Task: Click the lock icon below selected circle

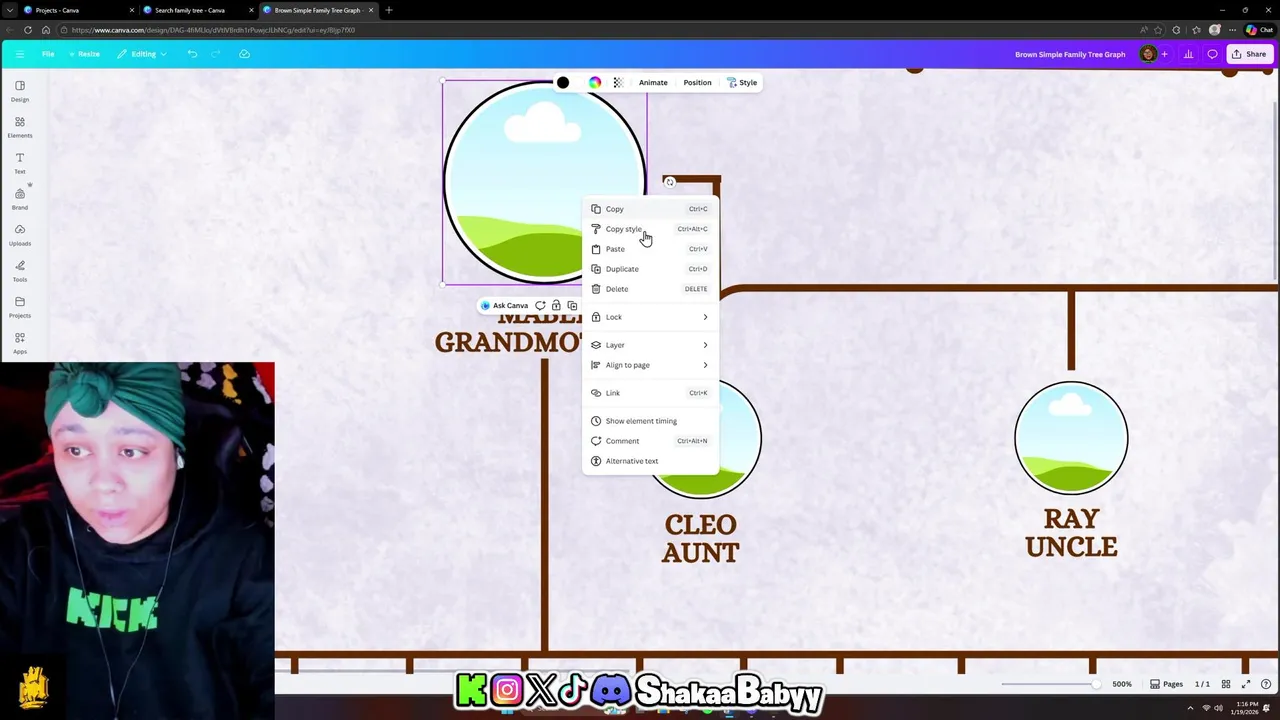Action: tap(556, 306)
